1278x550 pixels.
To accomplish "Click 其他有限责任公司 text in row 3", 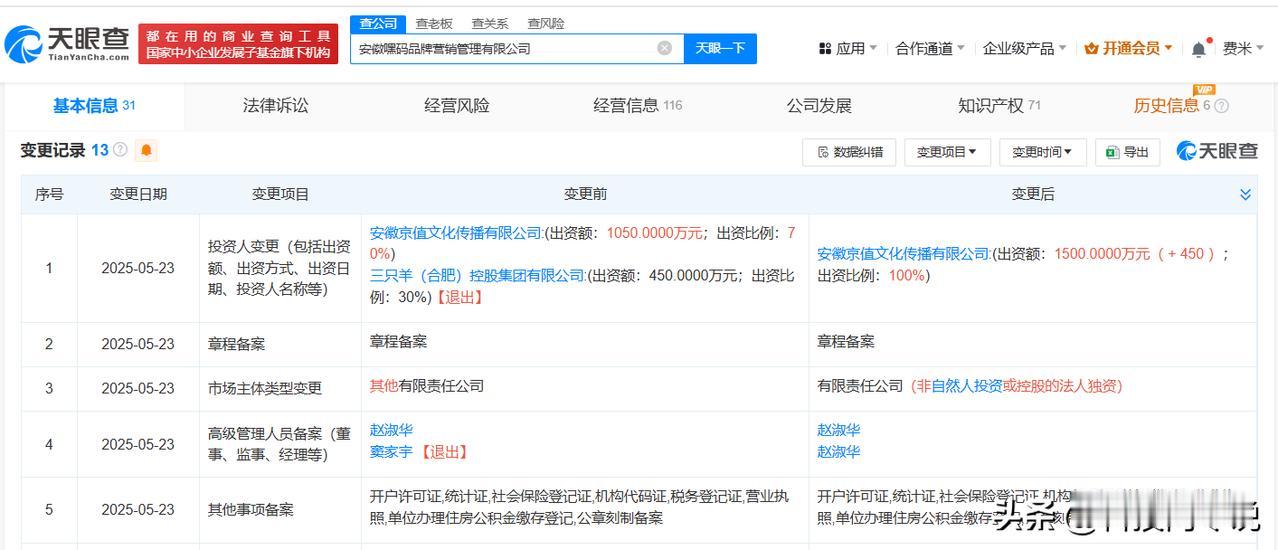I will coord(427,385).
